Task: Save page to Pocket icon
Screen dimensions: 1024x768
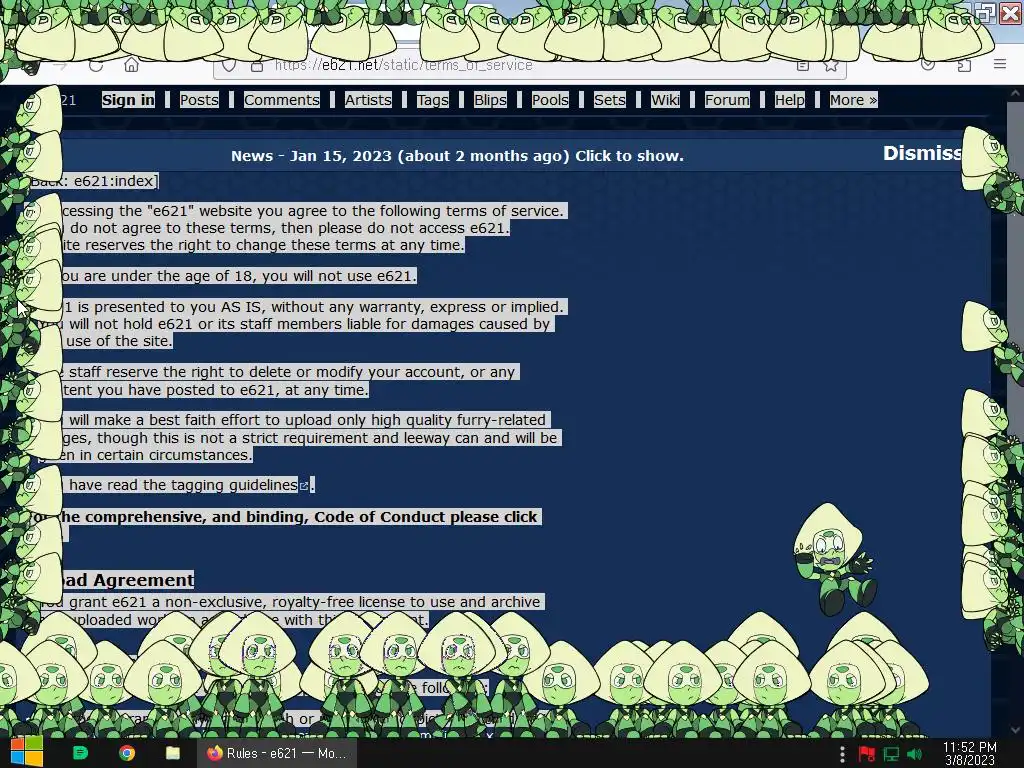Action: pos(927,65)
